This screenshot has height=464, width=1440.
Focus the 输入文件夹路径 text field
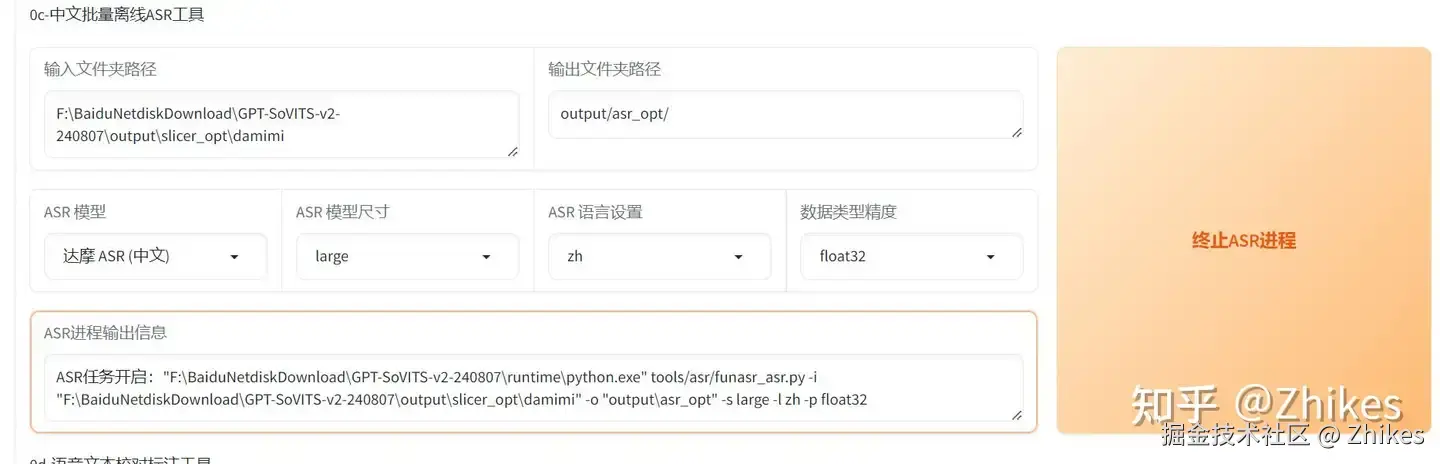[274, 125]
